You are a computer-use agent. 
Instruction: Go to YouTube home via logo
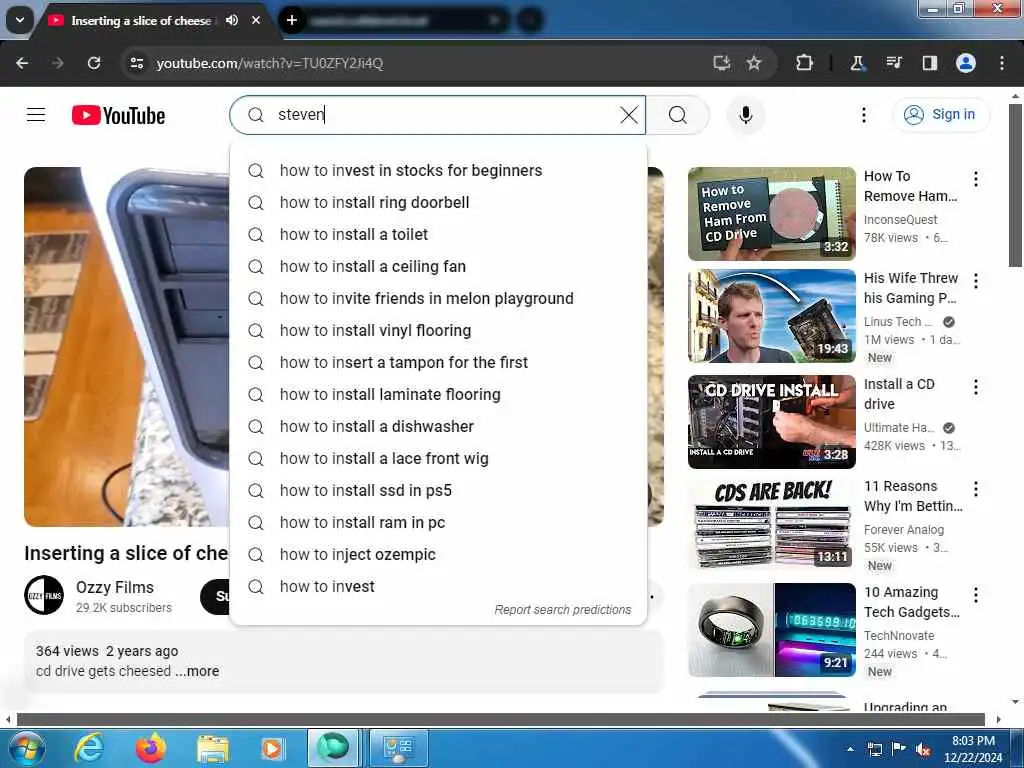118,116
